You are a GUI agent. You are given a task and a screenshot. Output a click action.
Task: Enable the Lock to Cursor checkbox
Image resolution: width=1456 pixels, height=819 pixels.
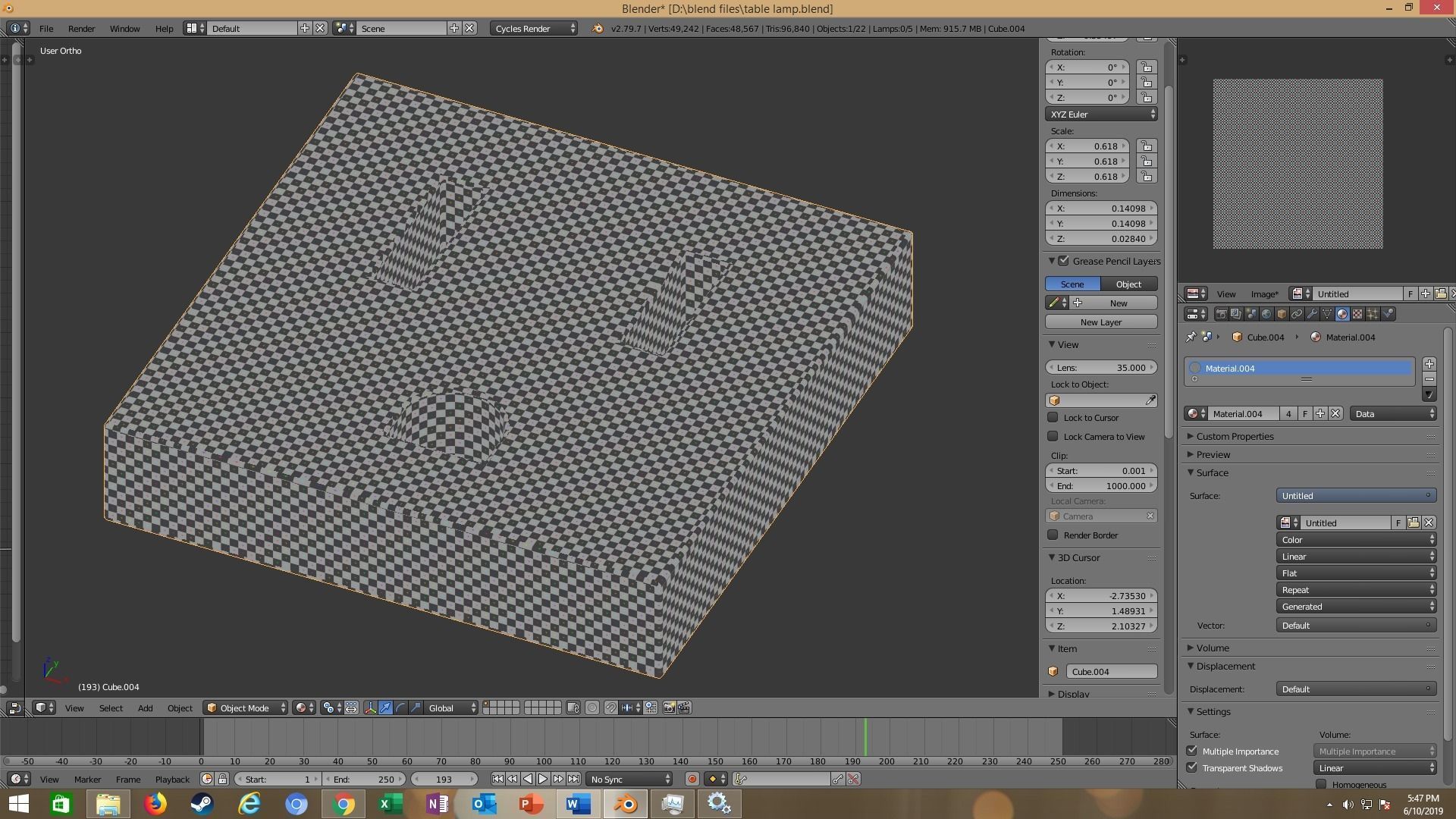pos(1053,418)
